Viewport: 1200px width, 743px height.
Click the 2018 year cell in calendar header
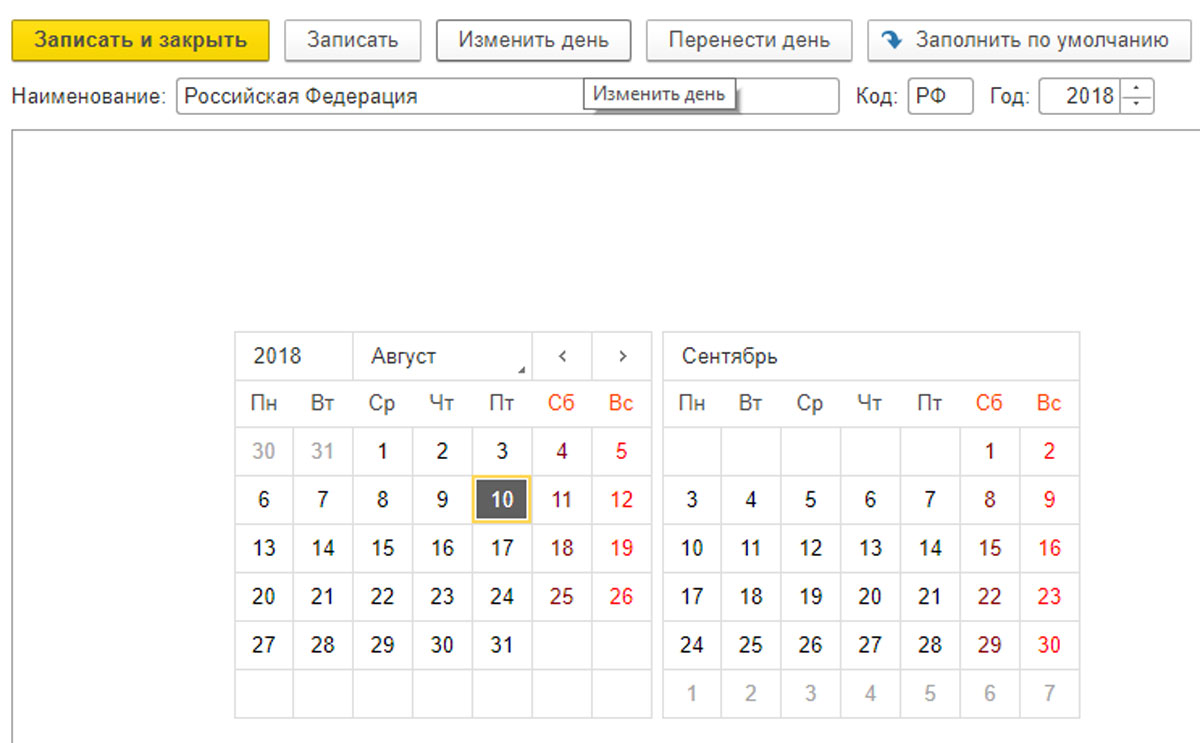click(x=278, y=356)
